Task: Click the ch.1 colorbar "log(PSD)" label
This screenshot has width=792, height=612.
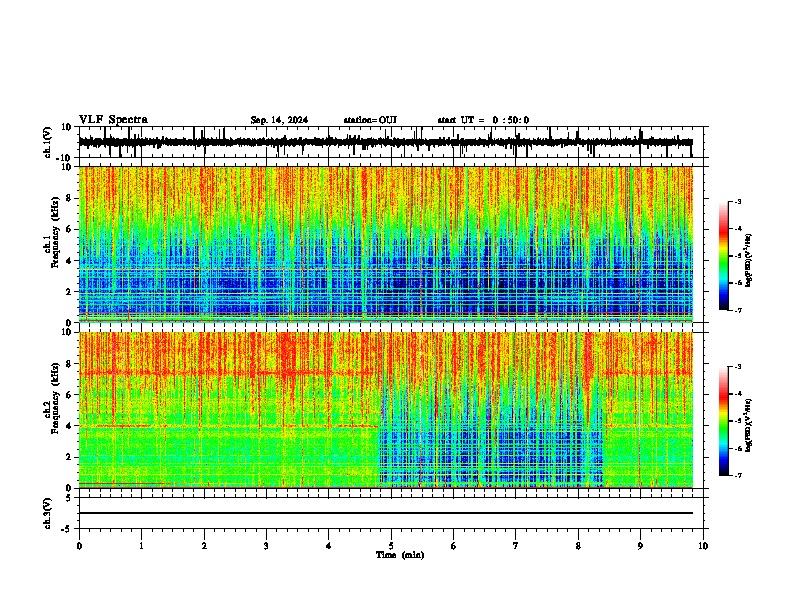Action: point(749,261)
